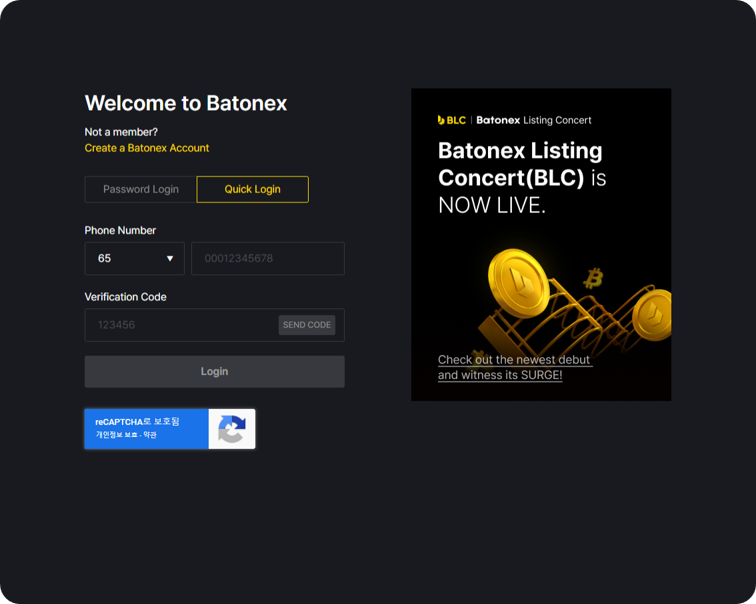Focus the phone number input field
The height and width of the screenshot is (604, 756).
[x=268, y=258]
